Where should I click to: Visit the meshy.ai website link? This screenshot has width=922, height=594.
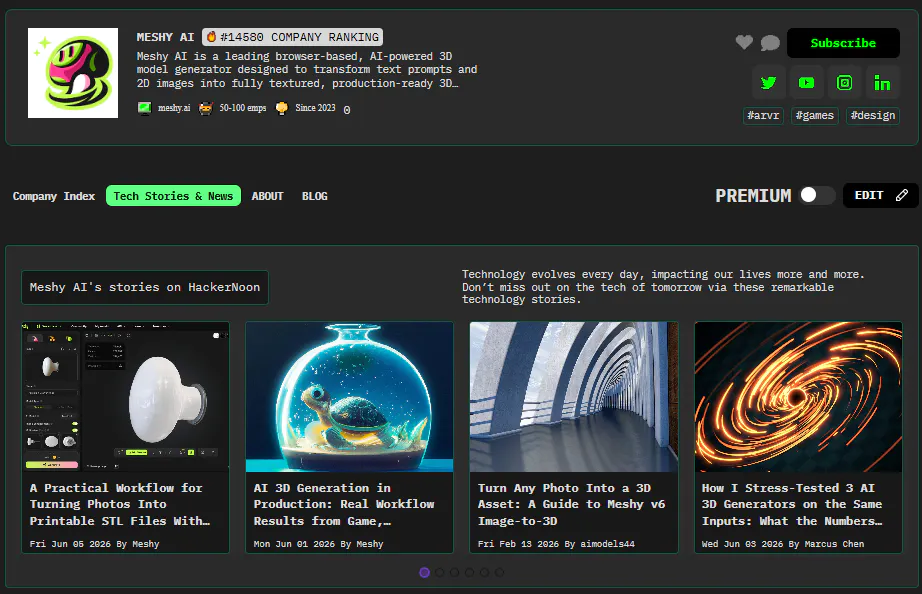(174, 108)
